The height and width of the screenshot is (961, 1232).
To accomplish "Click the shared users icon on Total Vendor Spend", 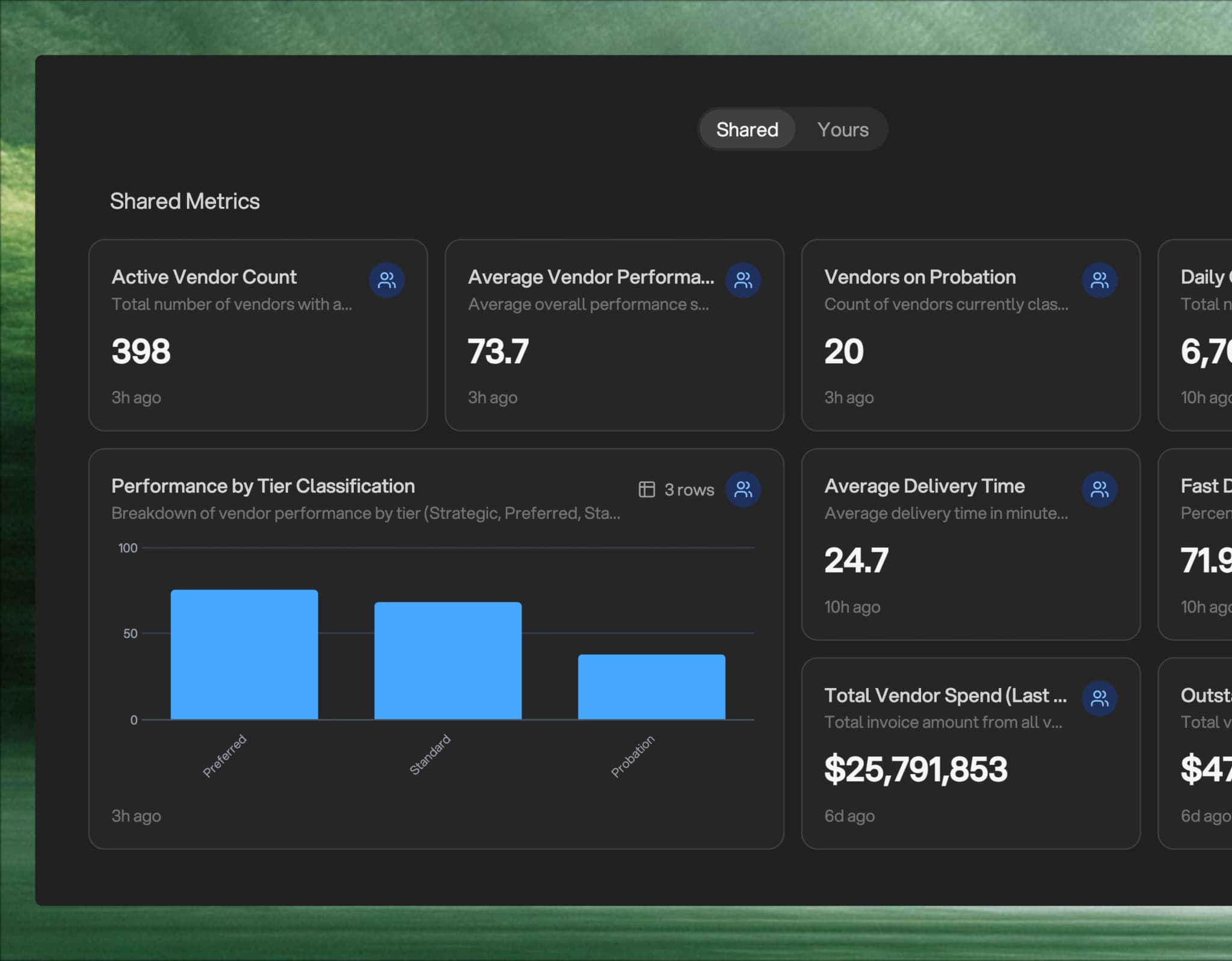I will pos(1100,698).
